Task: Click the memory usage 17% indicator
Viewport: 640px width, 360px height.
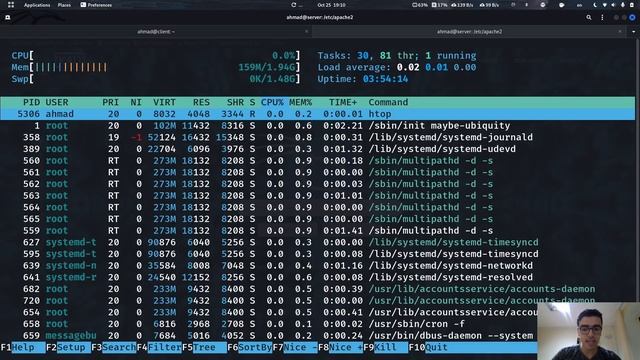Action: 440,5
